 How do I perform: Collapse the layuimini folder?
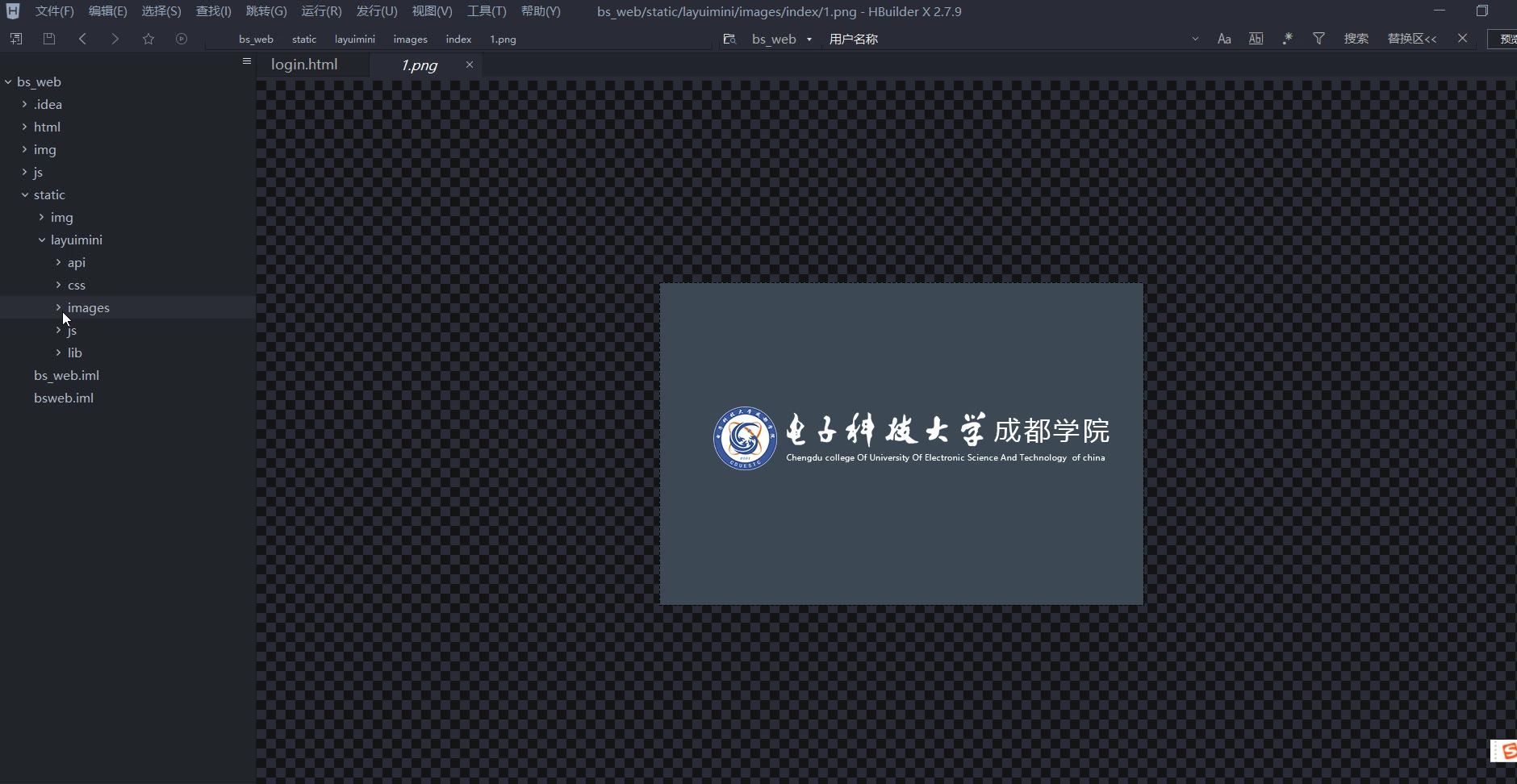coord(42,240)
